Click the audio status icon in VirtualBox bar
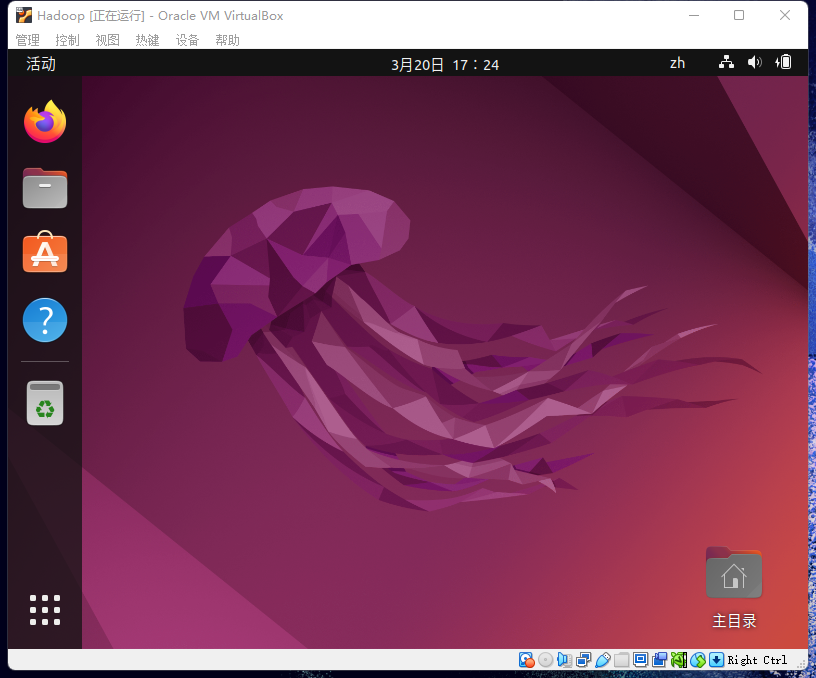816x678 pixels. (x=564, y=660)
